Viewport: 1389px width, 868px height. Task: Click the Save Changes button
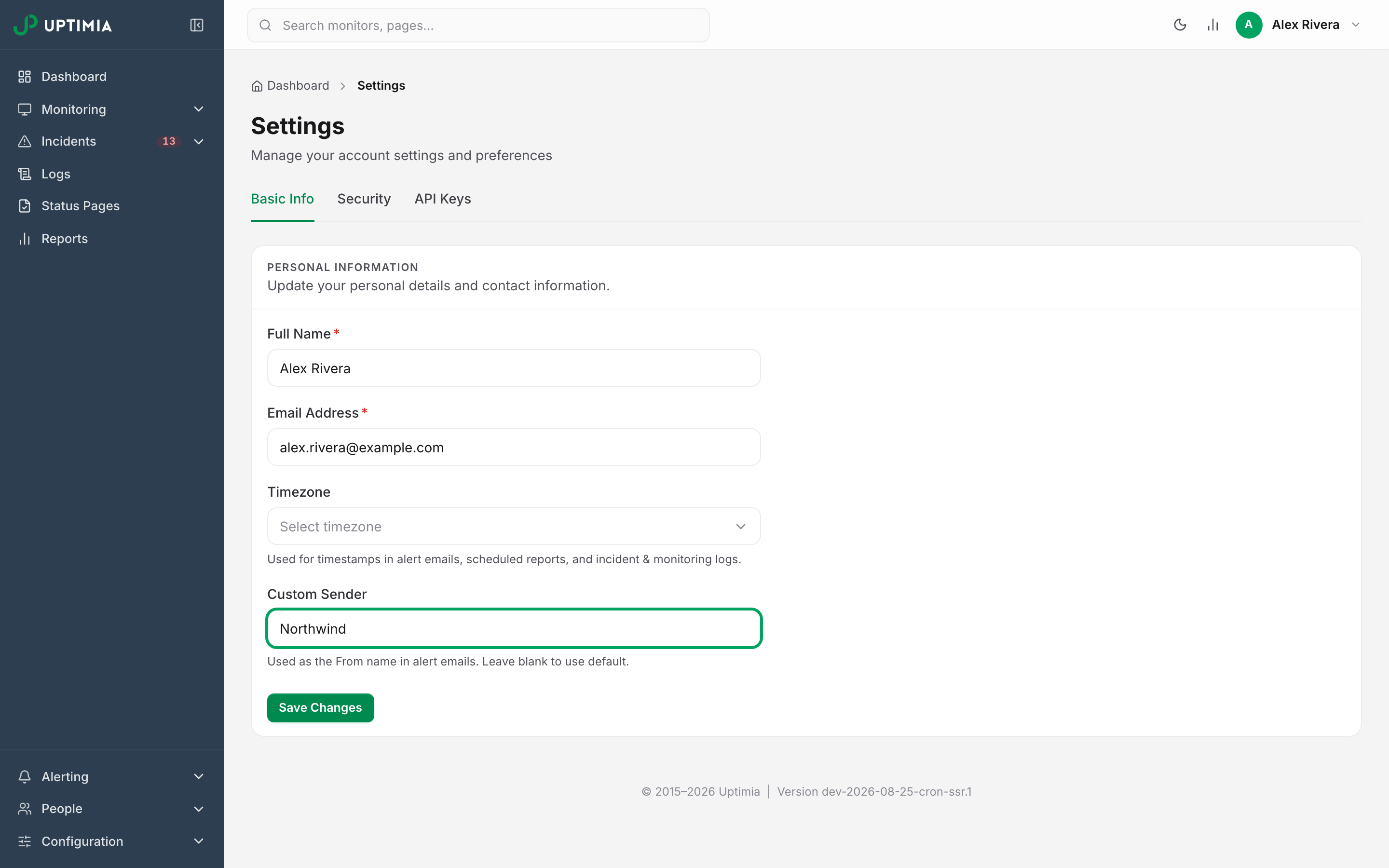click(320, 708)
